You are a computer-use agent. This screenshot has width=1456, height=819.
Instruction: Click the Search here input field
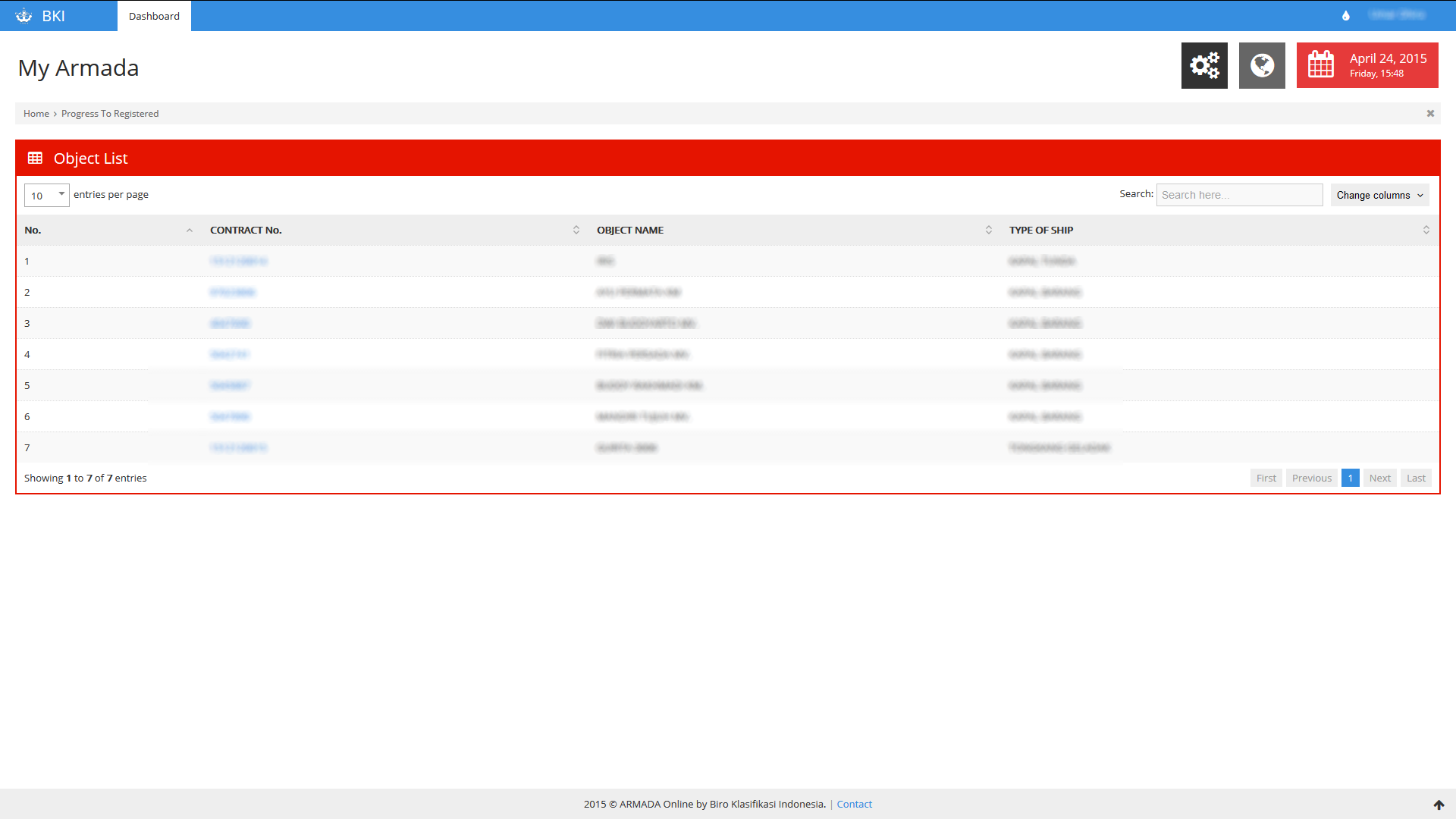(1239, 196)
